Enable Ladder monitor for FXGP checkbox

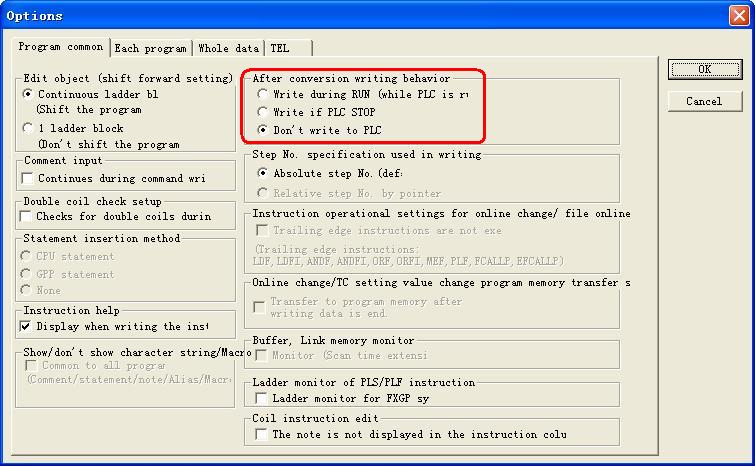click(262, 398)
